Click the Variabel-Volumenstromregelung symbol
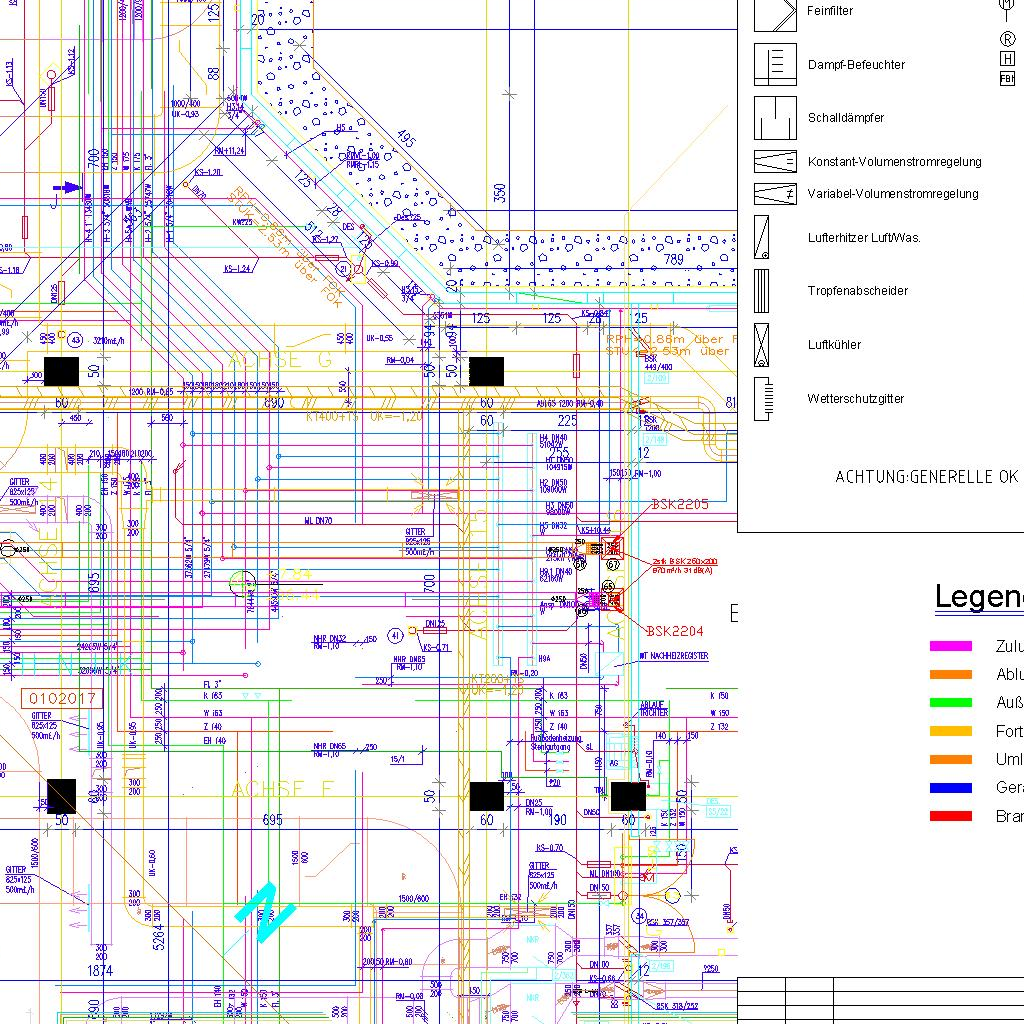Screen dimensions: 1024x1024 [x=774, y=194]
